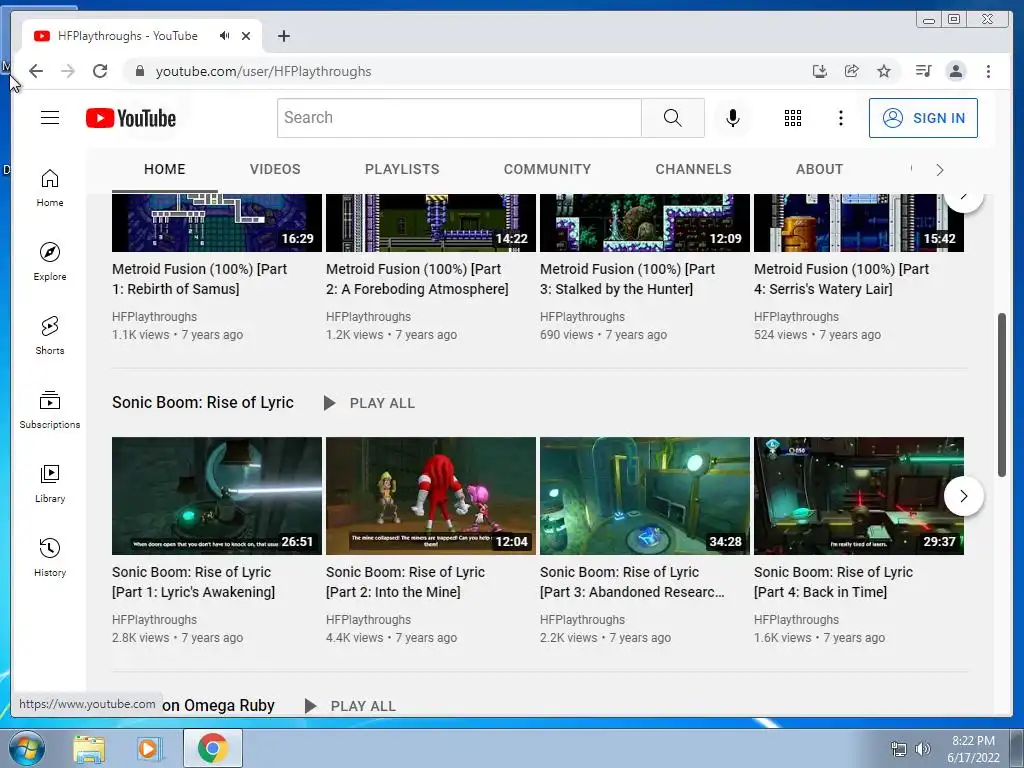Open Sonic Boom Part 3: Abandoned Research title
Viewport: 1024px width, 768px height.
tap(632, 582)
